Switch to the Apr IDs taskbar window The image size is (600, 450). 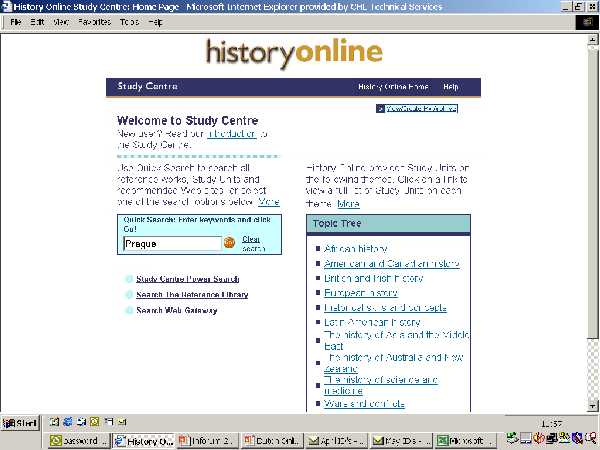[x=337, y=441]
